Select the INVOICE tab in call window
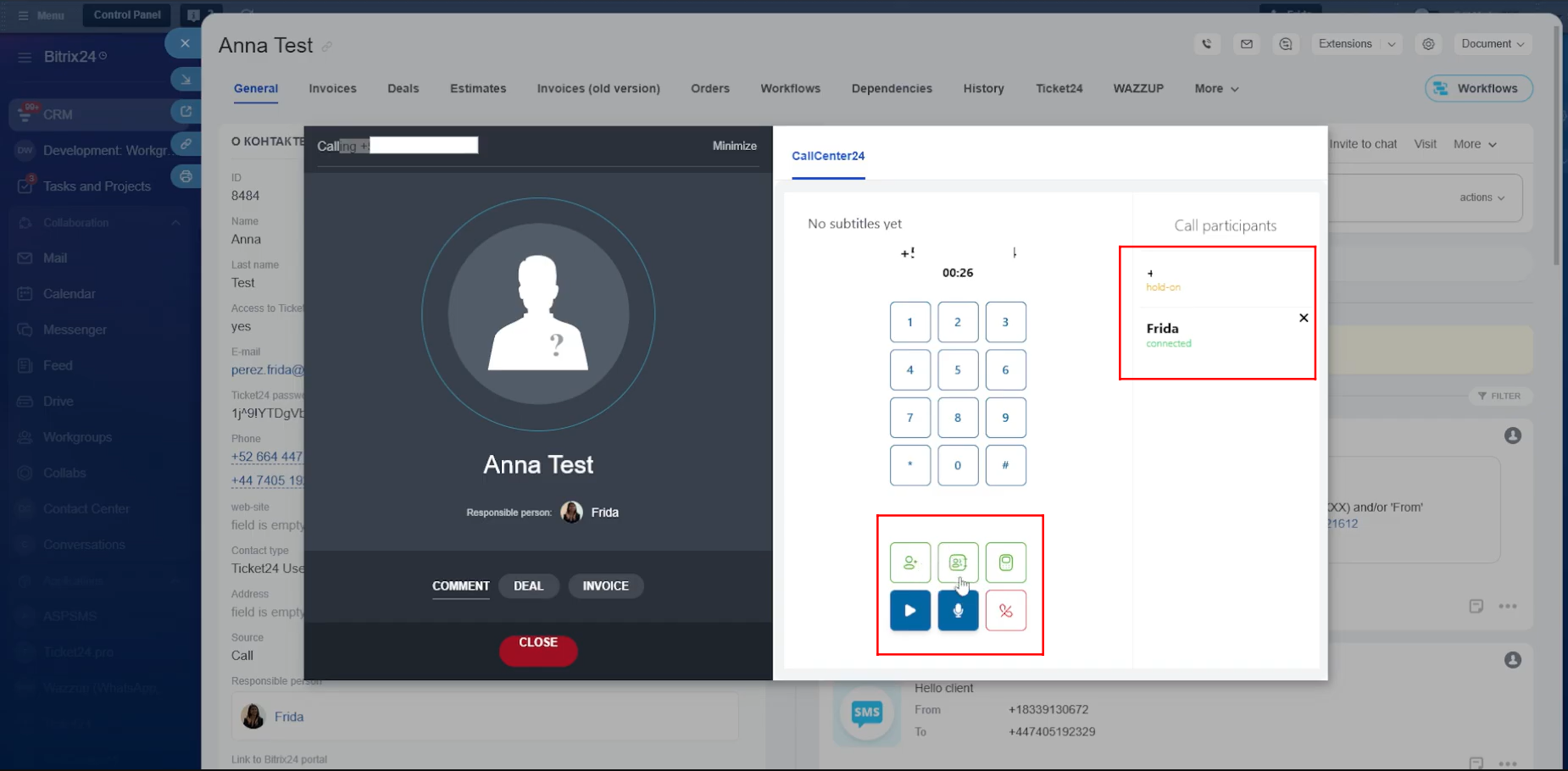This screenshot has width=1568, height=771. tap(605, 586)
